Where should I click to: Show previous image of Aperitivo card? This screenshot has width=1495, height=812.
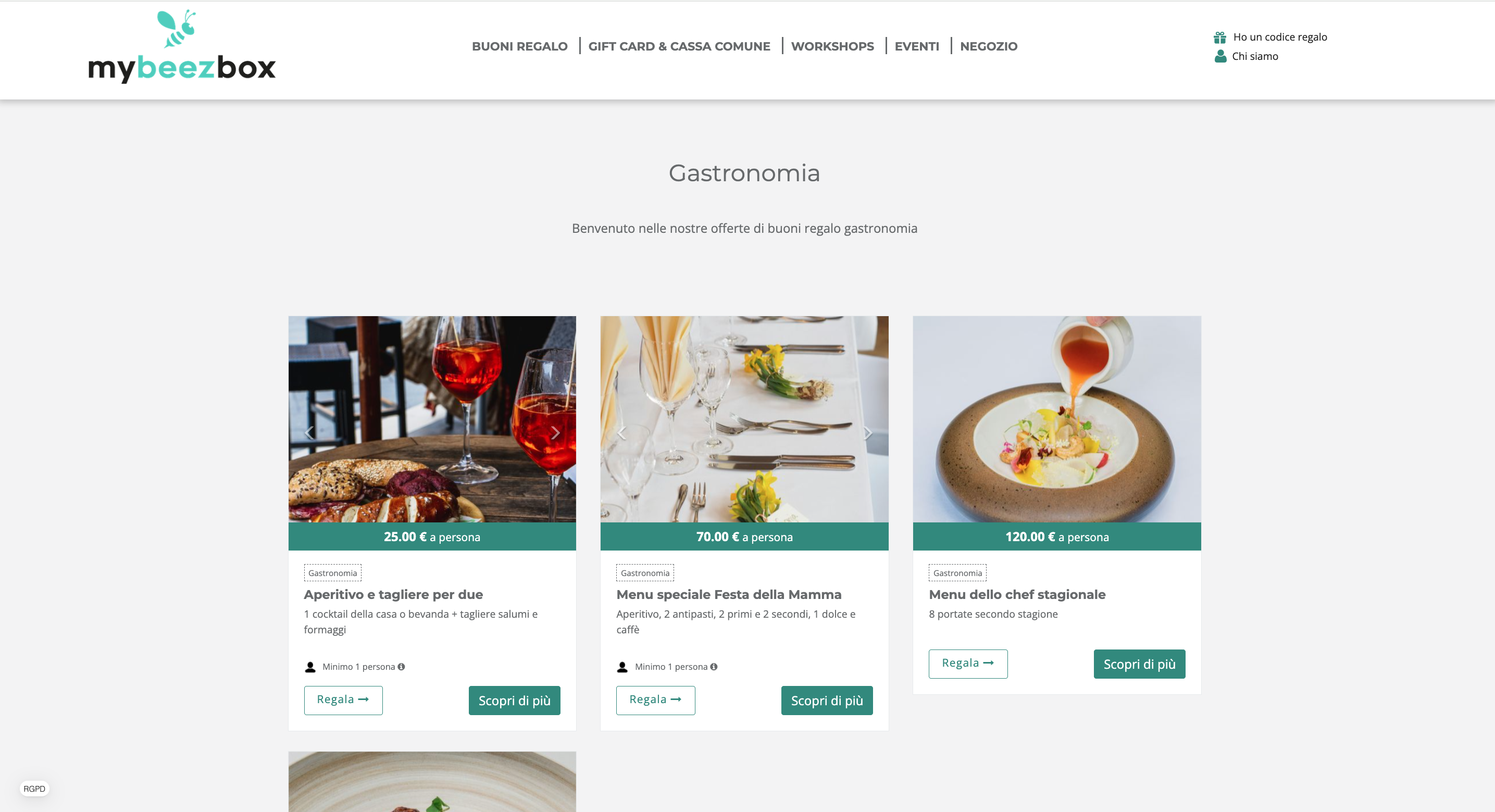pyautogui.click(x=309, y=432)
